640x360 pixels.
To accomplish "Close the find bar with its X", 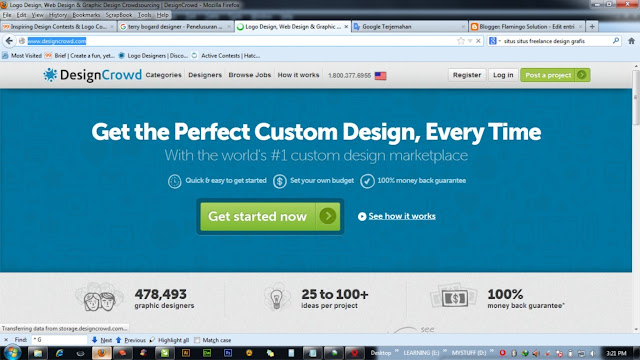I will tap(6, 340).
